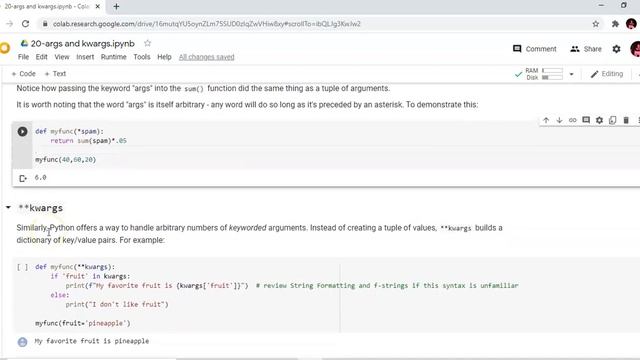Click the line myfunc(40,60,20)
The image size is (640, 360).
point(66,160)
